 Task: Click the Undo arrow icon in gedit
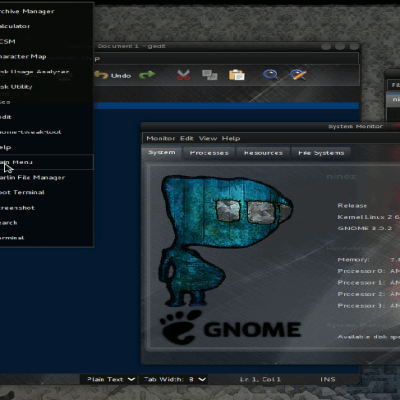(x=101, y=75)
